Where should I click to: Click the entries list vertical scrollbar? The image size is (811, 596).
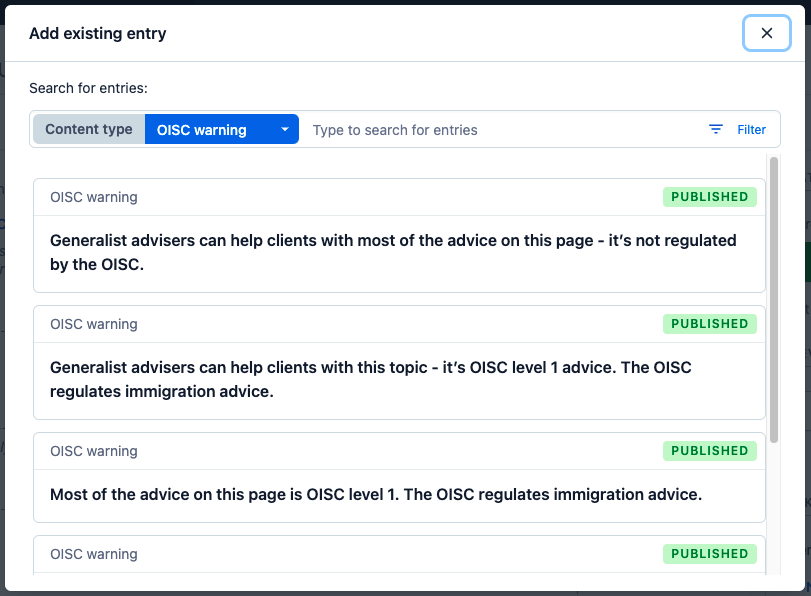click(x=774, y=300)
